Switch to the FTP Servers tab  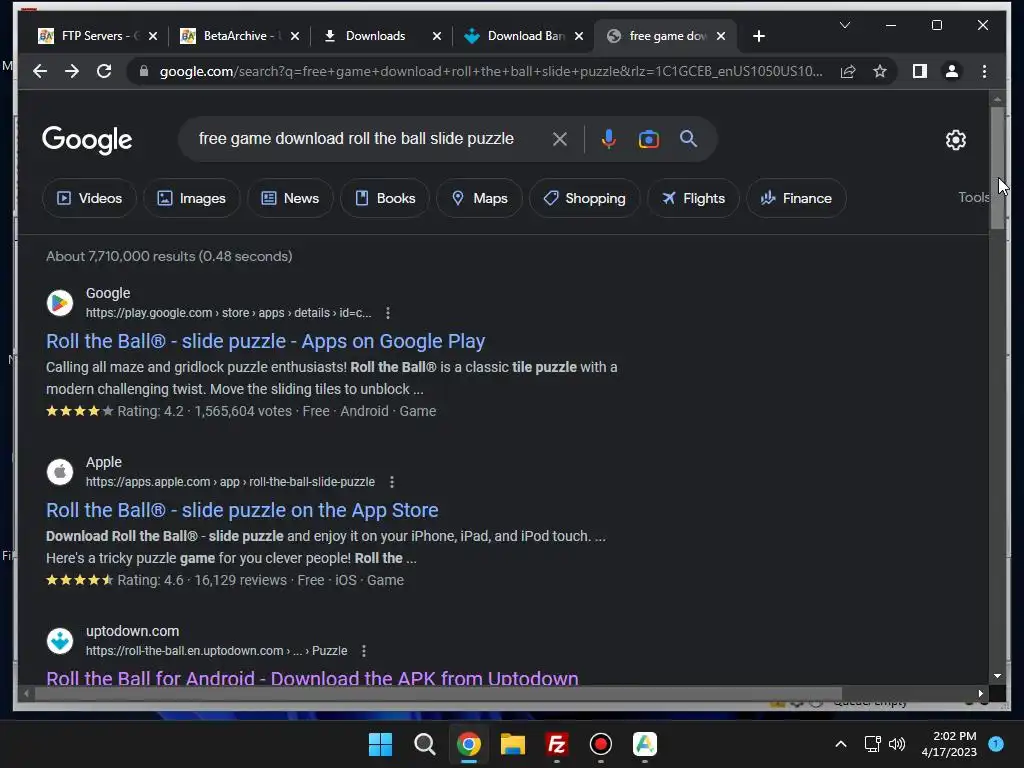[88, 36]
